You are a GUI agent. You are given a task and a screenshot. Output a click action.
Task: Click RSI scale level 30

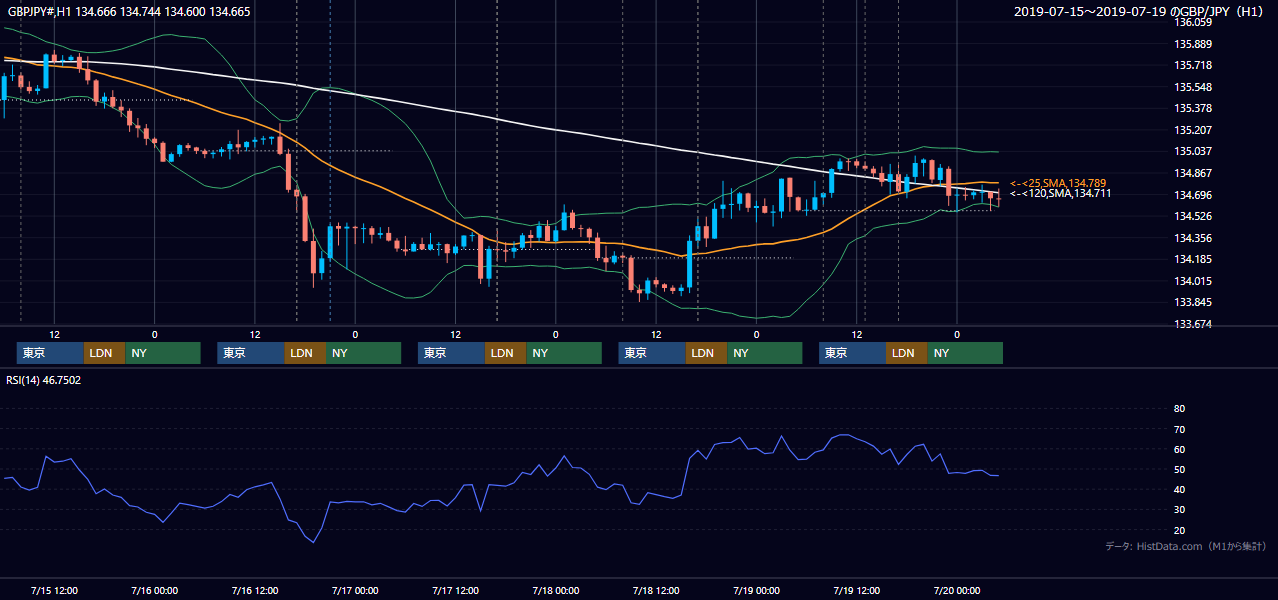click(x=1179, y=510)
